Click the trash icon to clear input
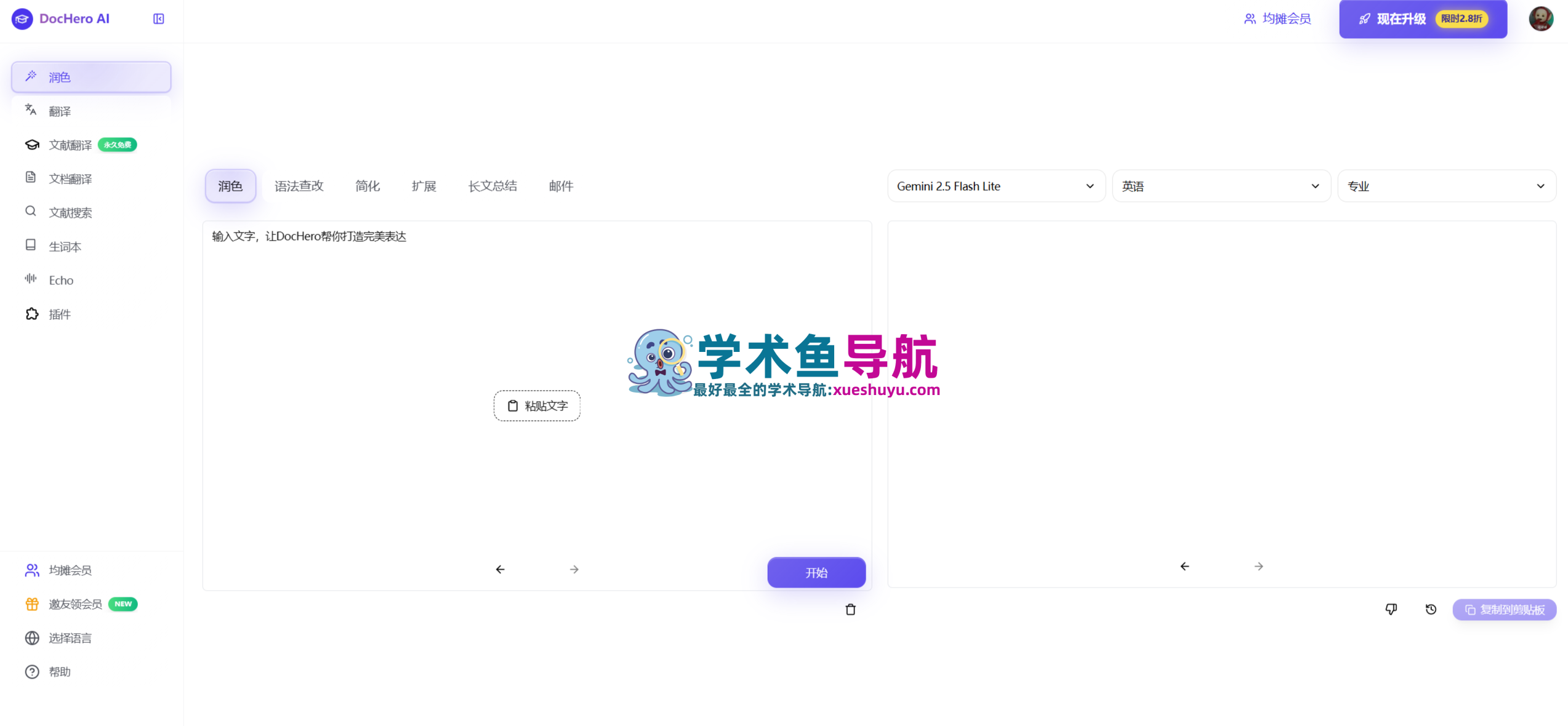The image size is (1568, 726). click(850, 609)
